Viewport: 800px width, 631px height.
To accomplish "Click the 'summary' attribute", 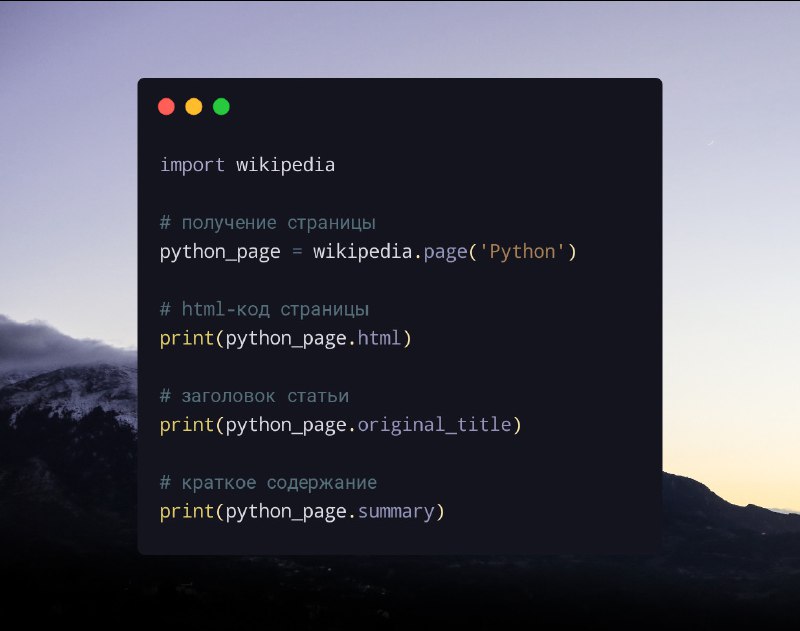I will point(396,512).
